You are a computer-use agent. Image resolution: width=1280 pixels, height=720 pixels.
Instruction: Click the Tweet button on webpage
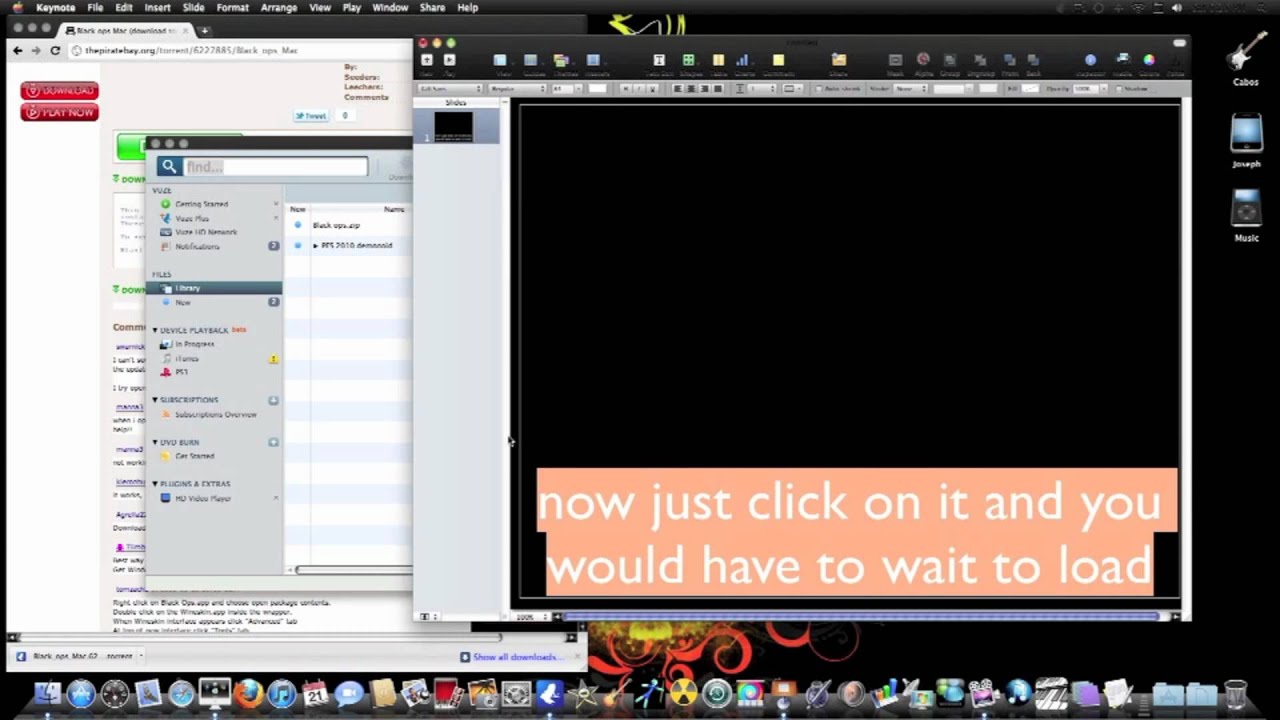click(x=312, y=116)
